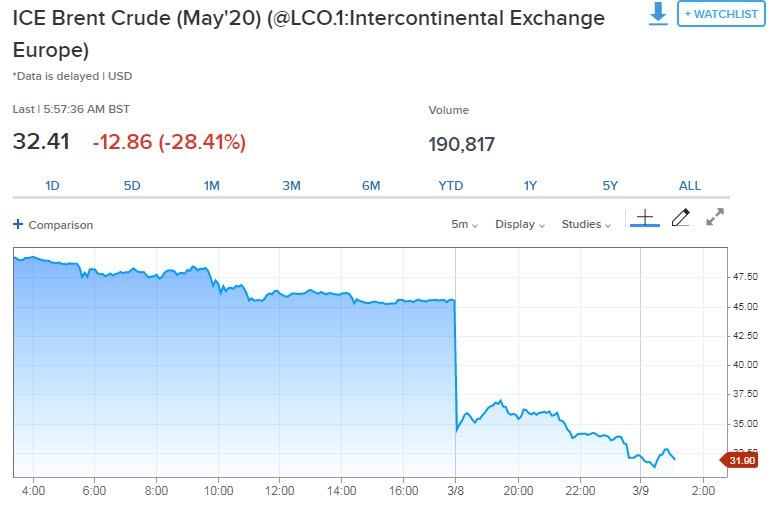Select the 1M range tab
774x514 pixels.
212,185
